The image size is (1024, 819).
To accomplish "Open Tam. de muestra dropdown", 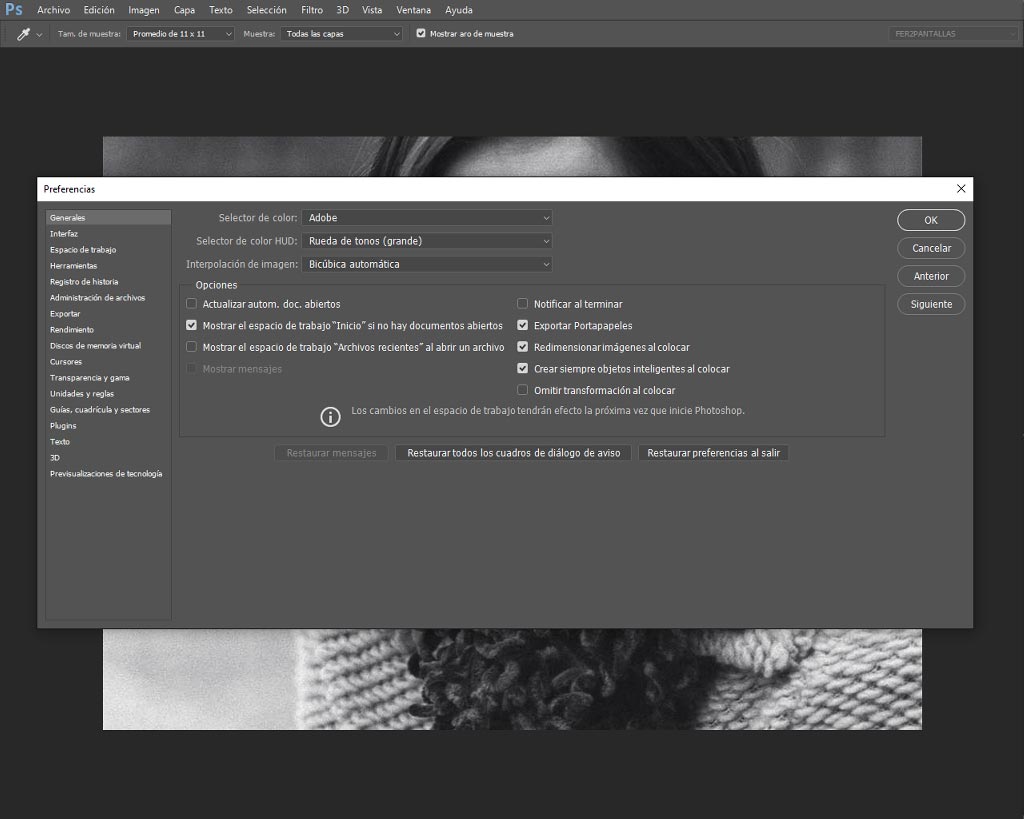I will click(180, 34).
